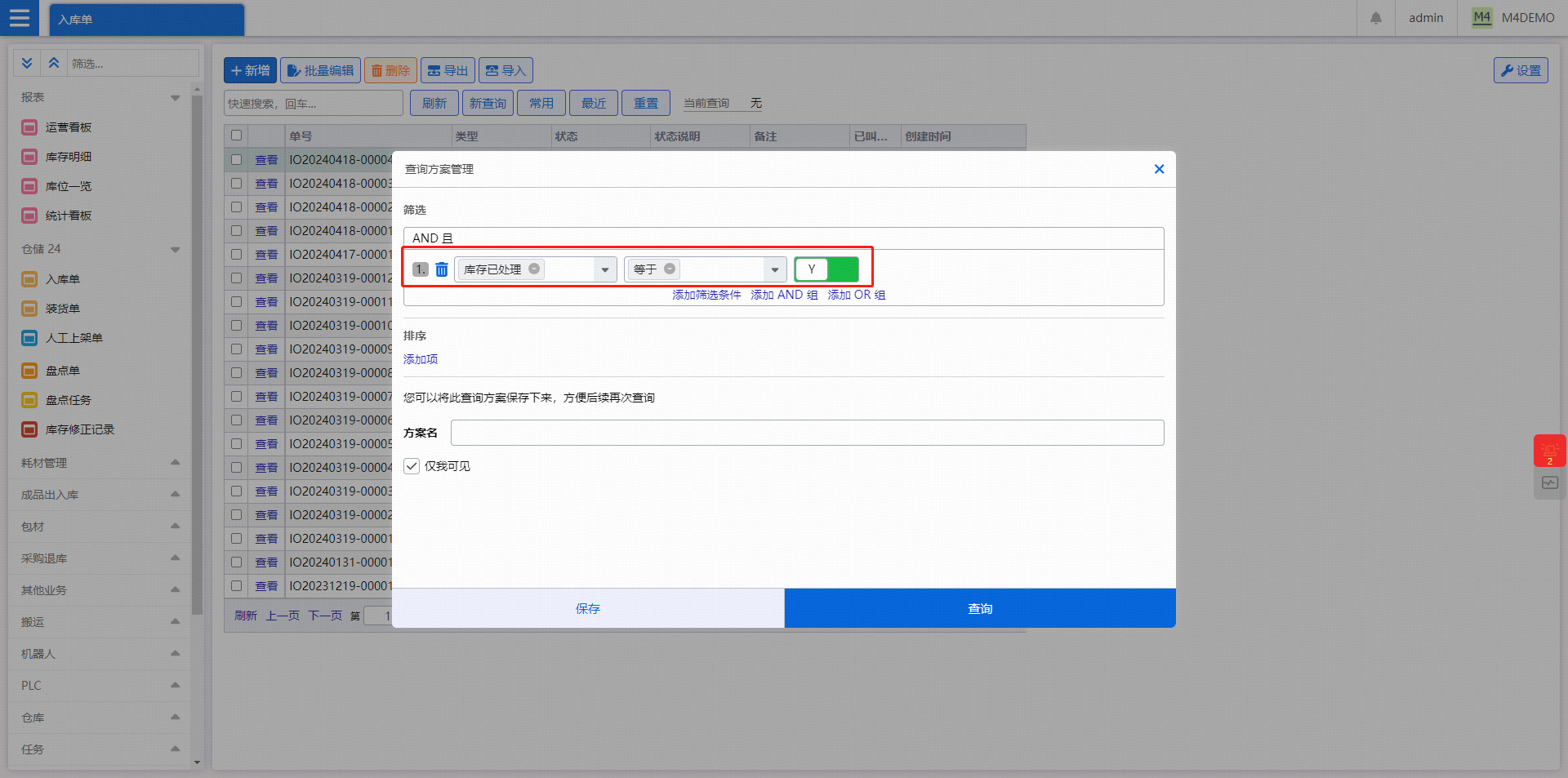The width and height of the screenshot is (1568, 778).
Task: Click the 快速搜索 search box
Action: pos(314,104)
